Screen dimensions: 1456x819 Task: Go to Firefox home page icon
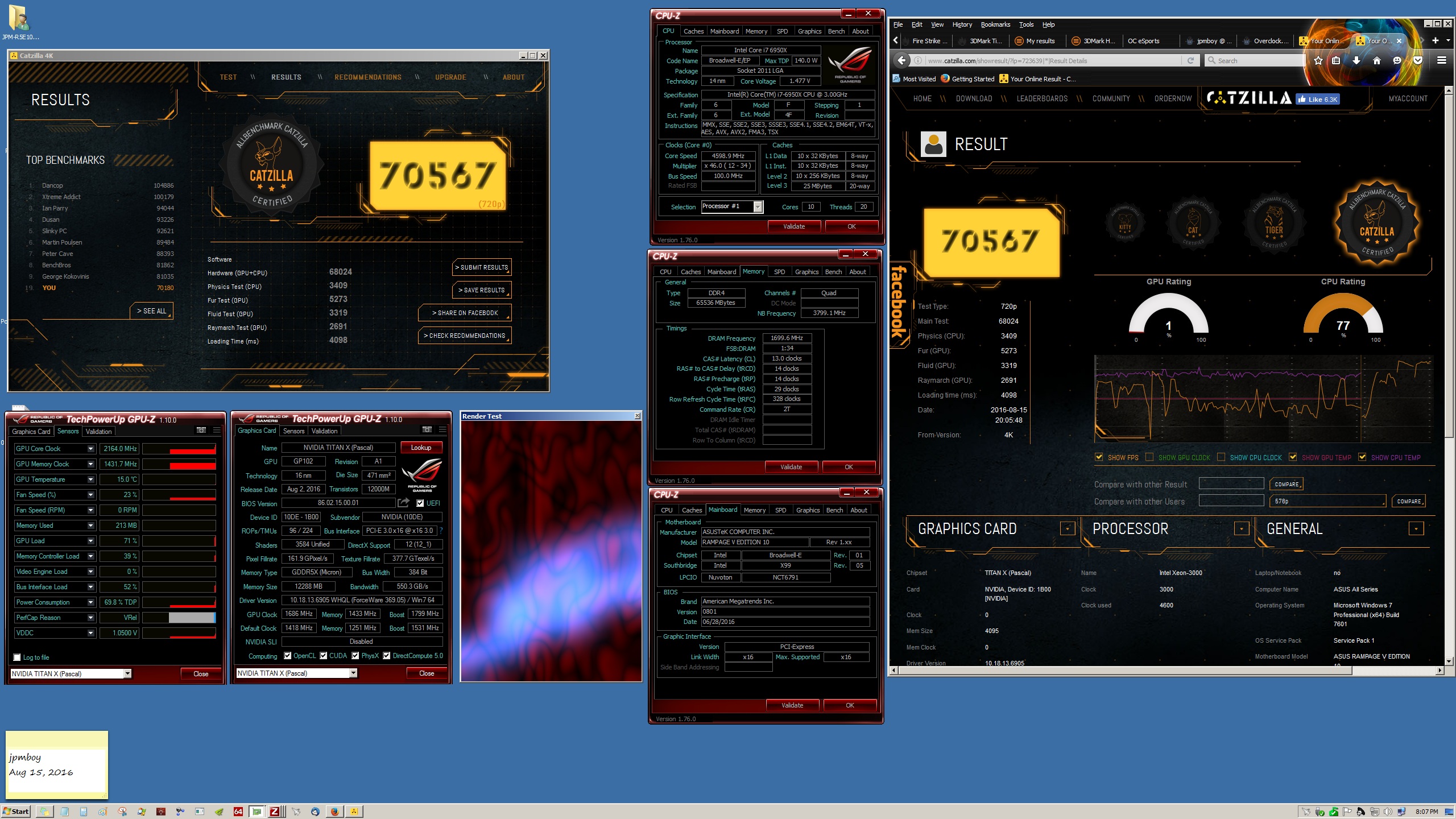1377,60
